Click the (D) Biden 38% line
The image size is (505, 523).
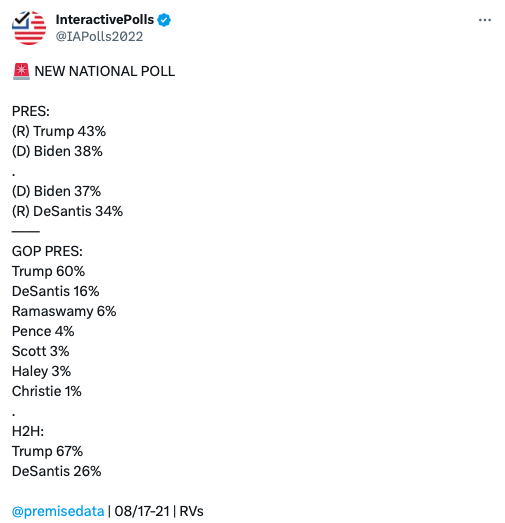[57, 151]
